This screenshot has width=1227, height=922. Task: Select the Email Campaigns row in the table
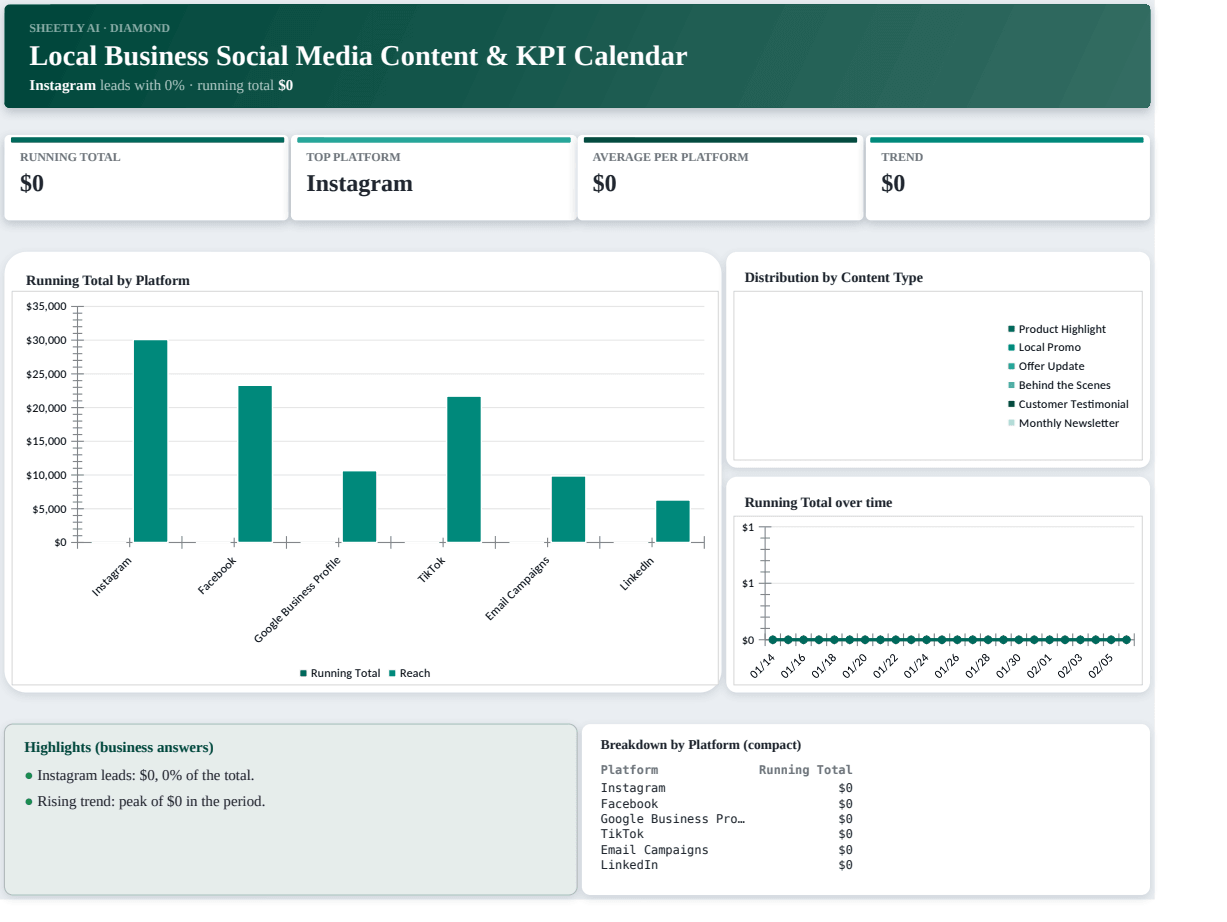[x=727, y=850]
